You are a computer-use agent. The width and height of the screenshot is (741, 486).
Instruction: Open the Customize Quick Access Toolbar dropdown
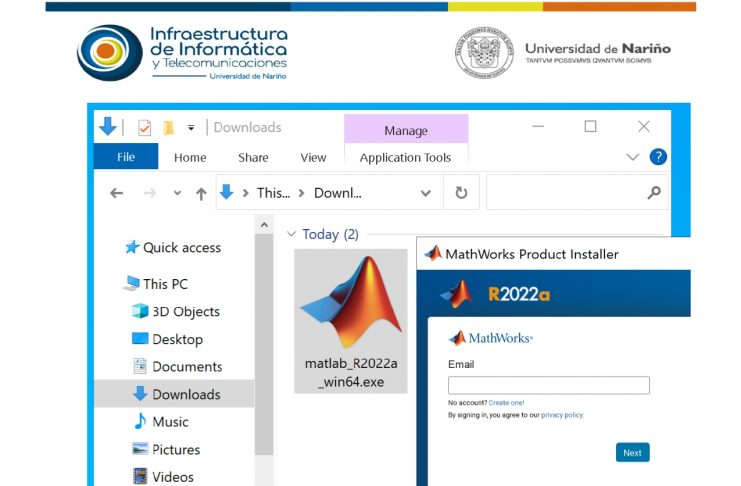tap(191, 128)
